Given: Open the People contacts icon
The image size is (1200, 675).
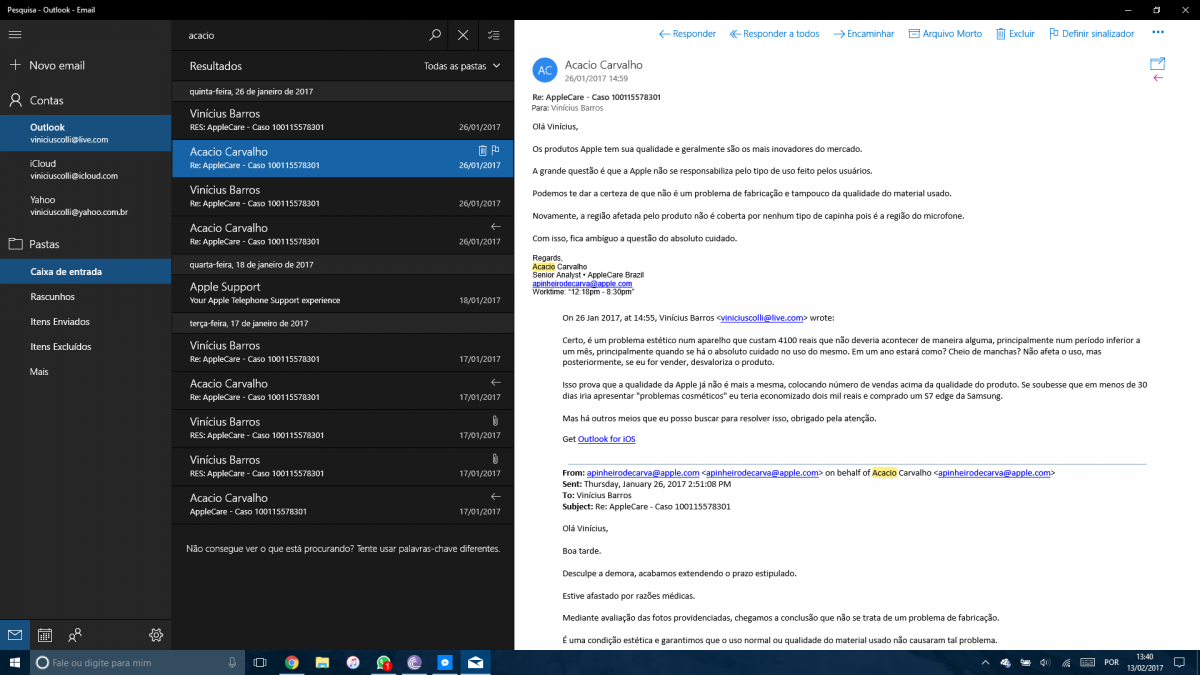Looking at the screenshot, I should click(75, 635).
